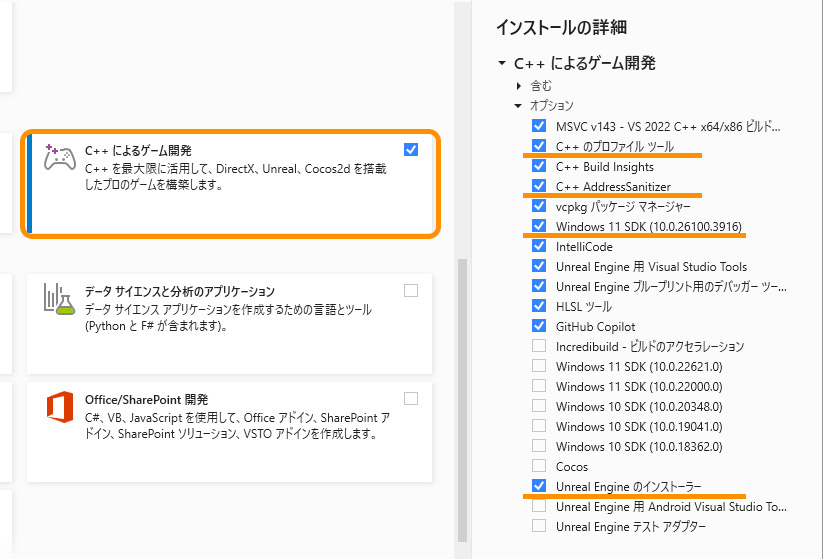823x559 pixels.
Task: Enable the data science workload checkbox
Action: pos(411,290)
